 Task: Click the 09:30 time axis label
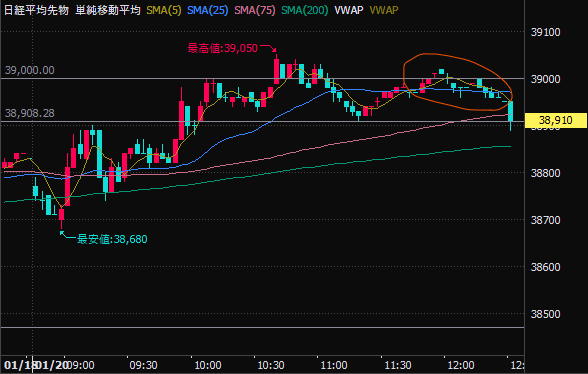(x=144, y=365)
